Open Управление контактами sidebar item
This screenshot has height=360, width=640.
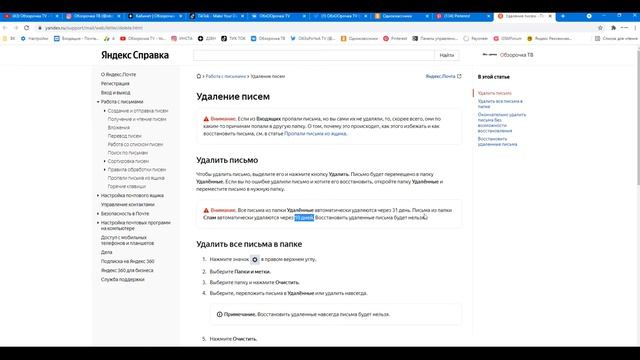[x=128, y=204]
